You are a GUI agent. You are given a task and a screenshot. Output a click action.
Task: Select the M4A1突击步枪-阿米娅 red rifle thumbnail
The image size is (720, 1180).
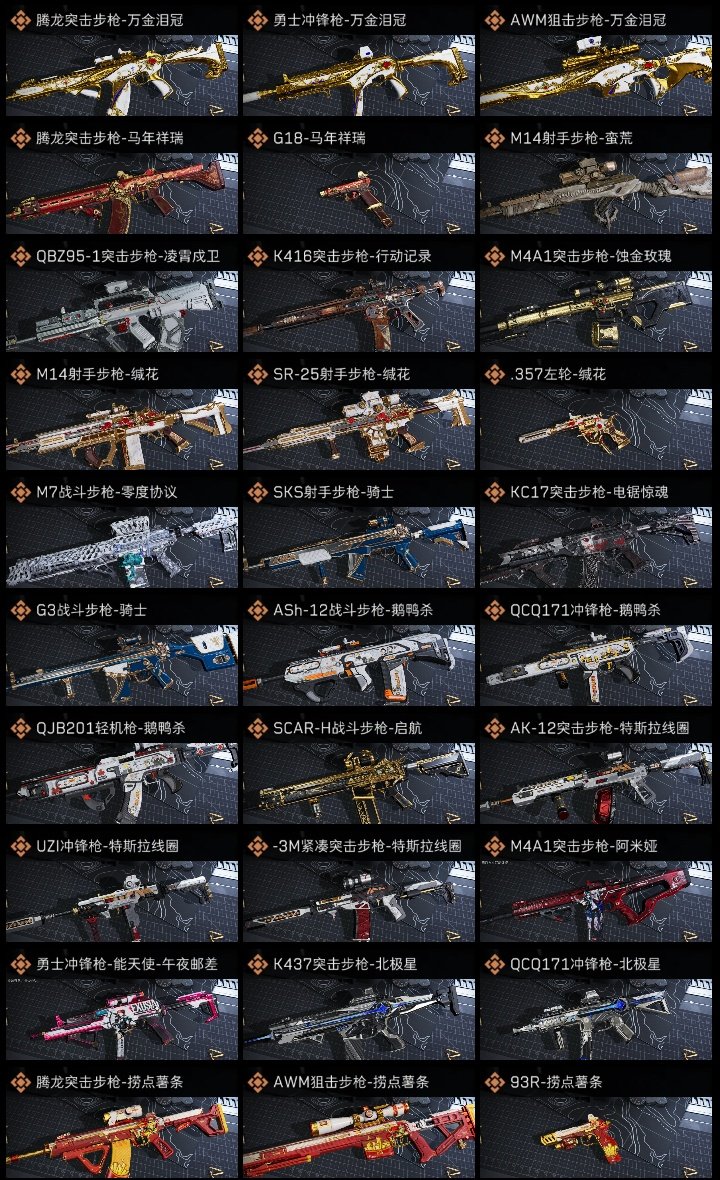(596, 901)
